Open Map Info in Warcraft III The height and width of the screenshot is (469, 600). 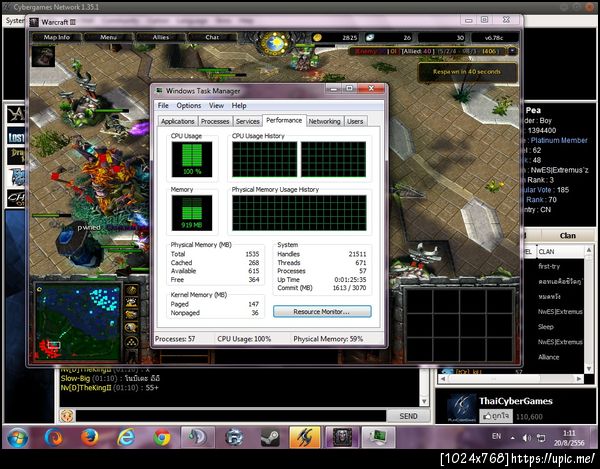[57, 37]
